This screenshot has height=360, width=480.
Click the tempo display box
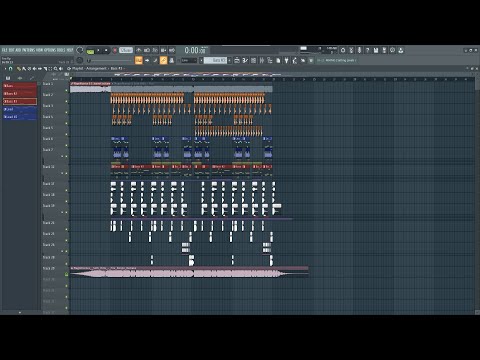pos(126,50)
